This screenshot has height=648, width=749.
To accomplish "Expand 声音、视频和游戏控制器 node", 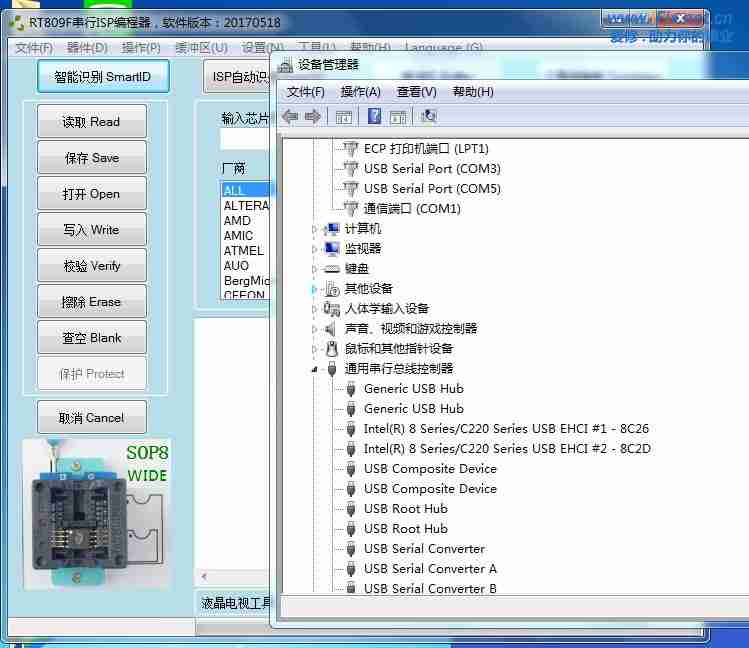I will coord(314,329).
